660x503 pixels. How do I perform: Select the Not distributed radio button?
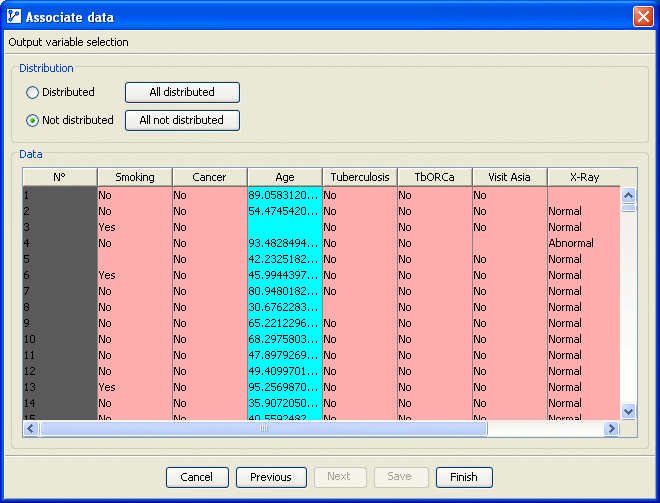(x=33, y=121)
